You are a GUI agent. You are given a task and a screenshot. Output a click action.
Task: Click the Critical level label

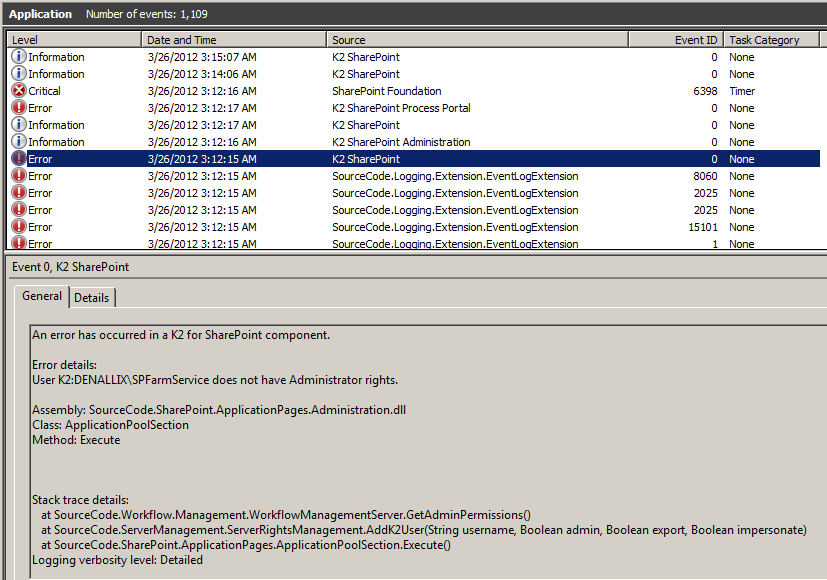[44, 91]
